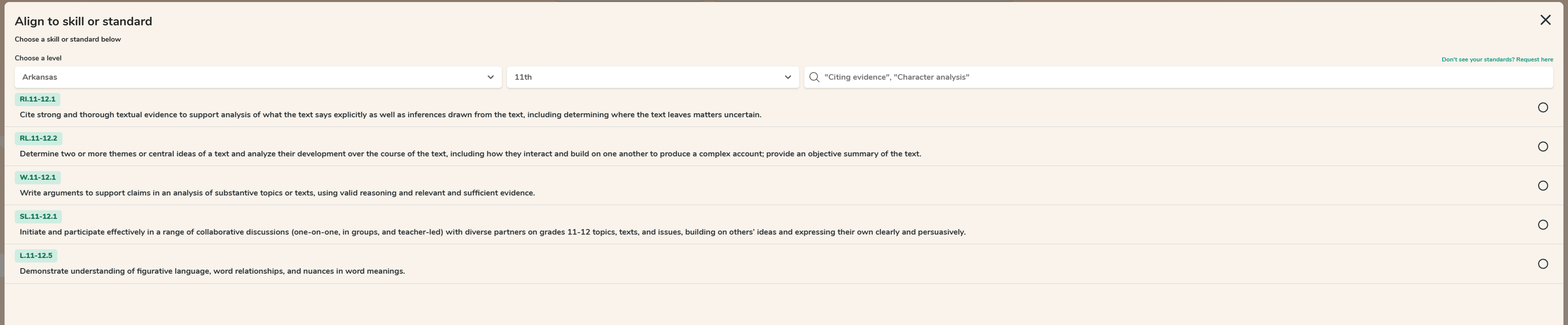Select the RI.11-12.1 standard radio button
This screenshot has width=1568, height=325.
click(x=1543, y=108)
